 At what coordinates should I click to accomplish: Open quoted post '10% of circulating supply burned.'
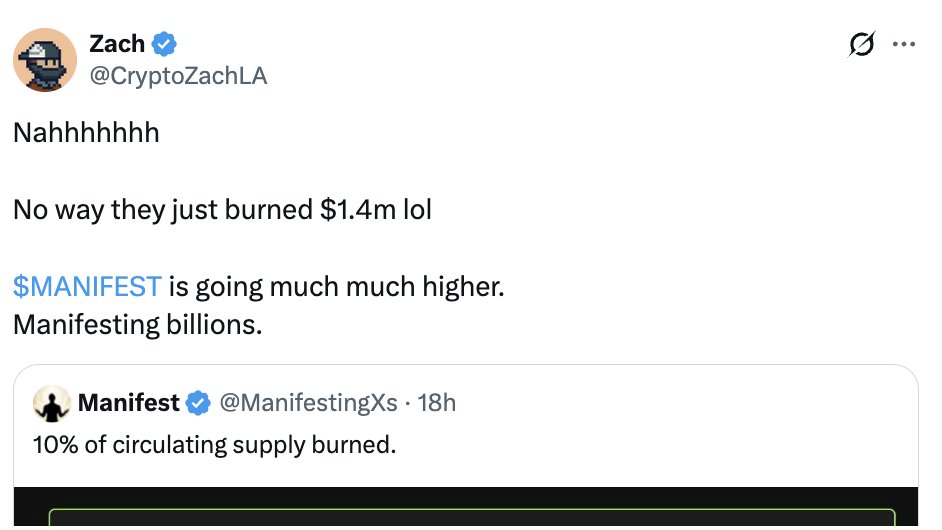tap(214, 445)
